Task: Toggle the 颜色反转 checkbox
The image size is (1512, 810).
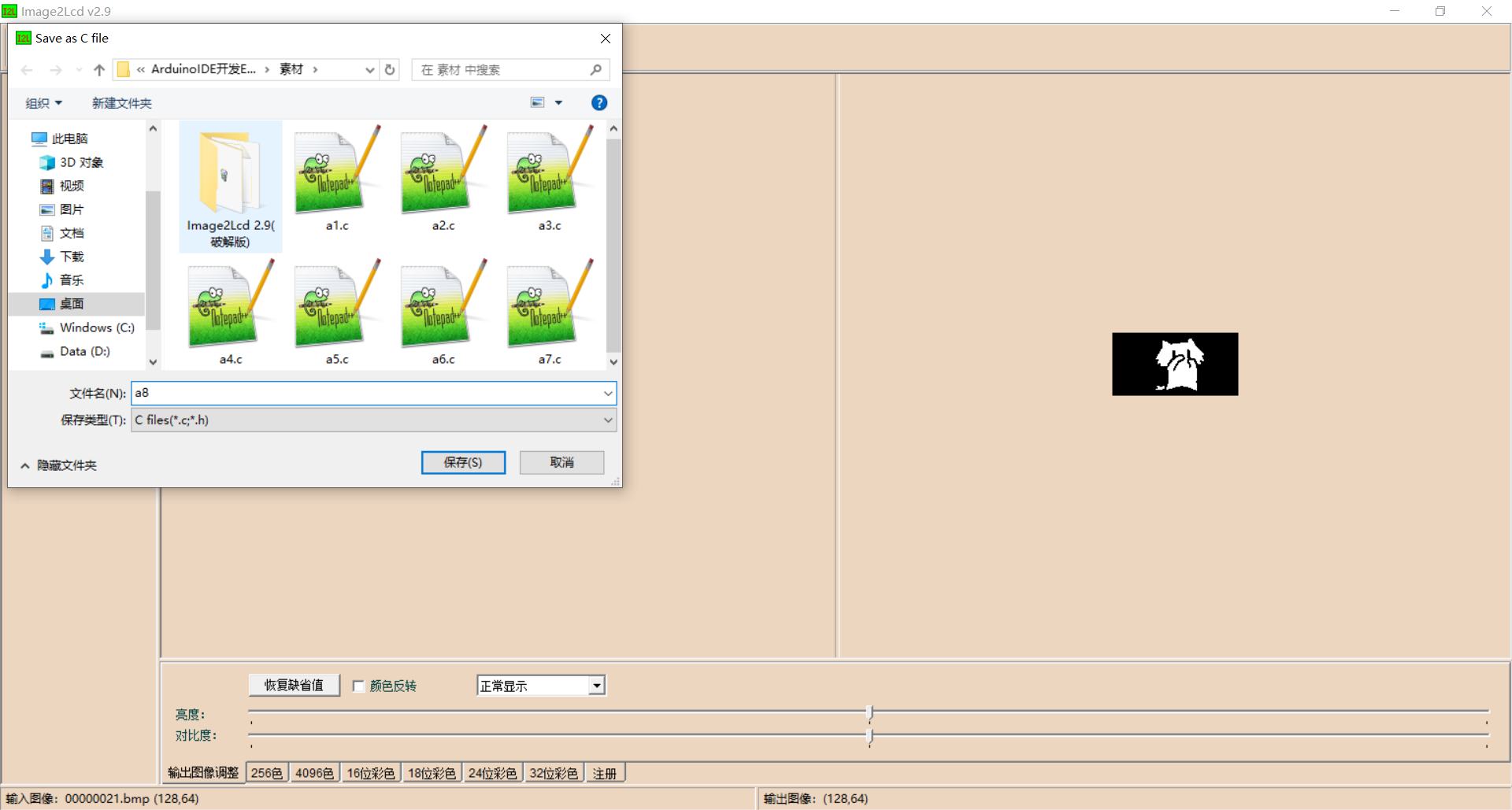Action: tap(358, 686)
